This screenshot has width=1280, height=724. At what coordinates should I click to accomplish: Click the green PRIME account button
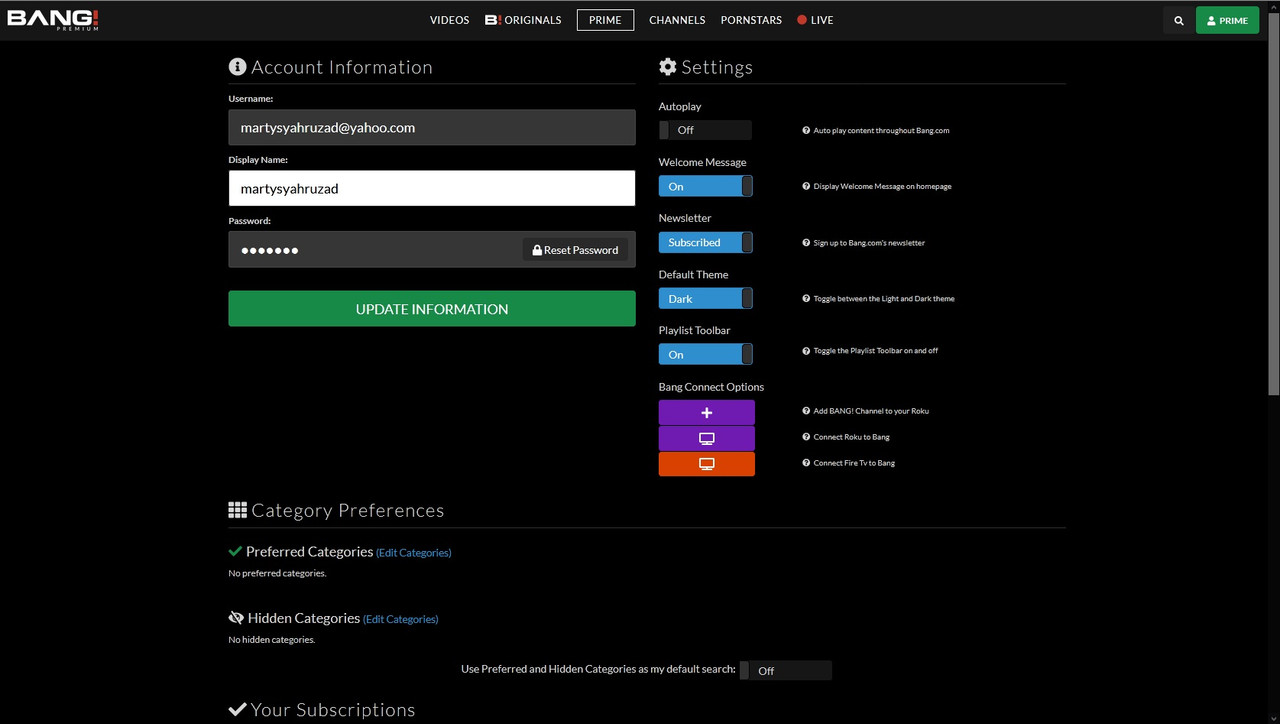coord(1227,20)
